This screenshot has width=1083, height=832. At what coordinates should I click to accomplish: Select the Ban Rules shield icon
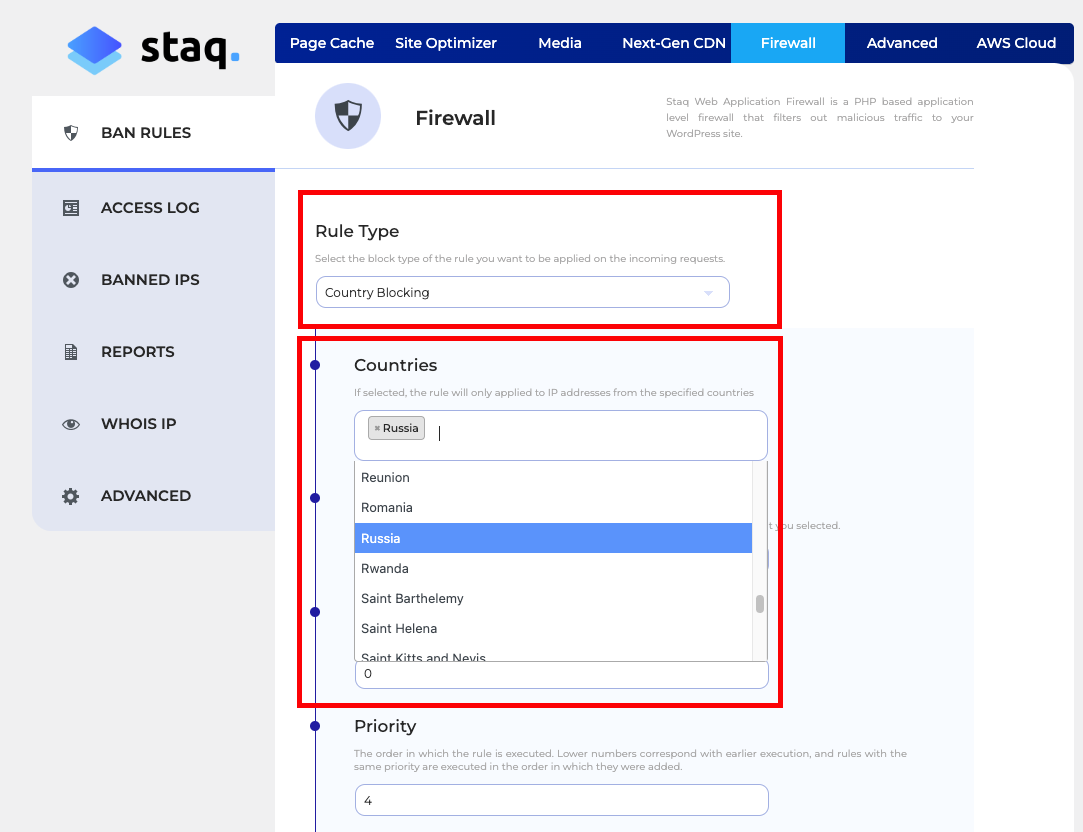pos(70,132)
